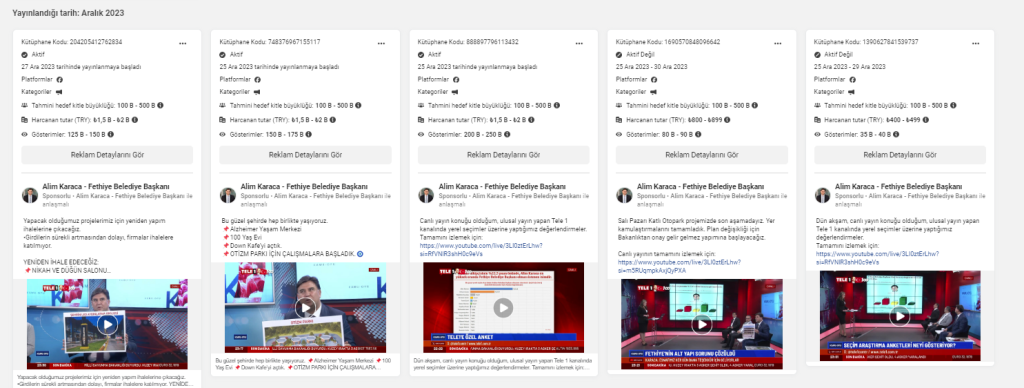Open Reklam Detaylarını Gör for ad 888897796113432
This screenshot has width=1024, height=388.
504,155
